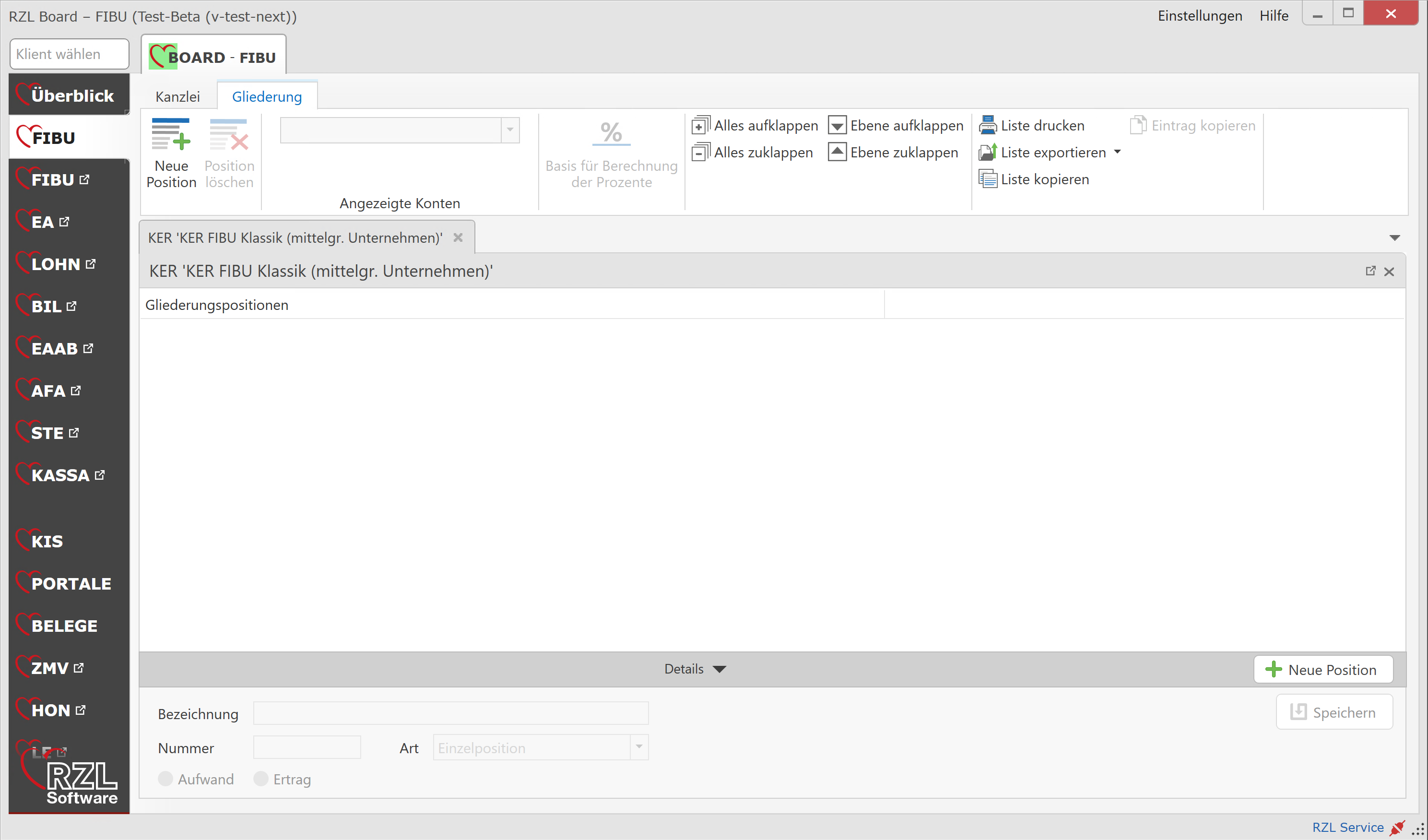Click the Ebene zuklappen icon
The image size is (1428, 840).
click(x=837, y=153)
